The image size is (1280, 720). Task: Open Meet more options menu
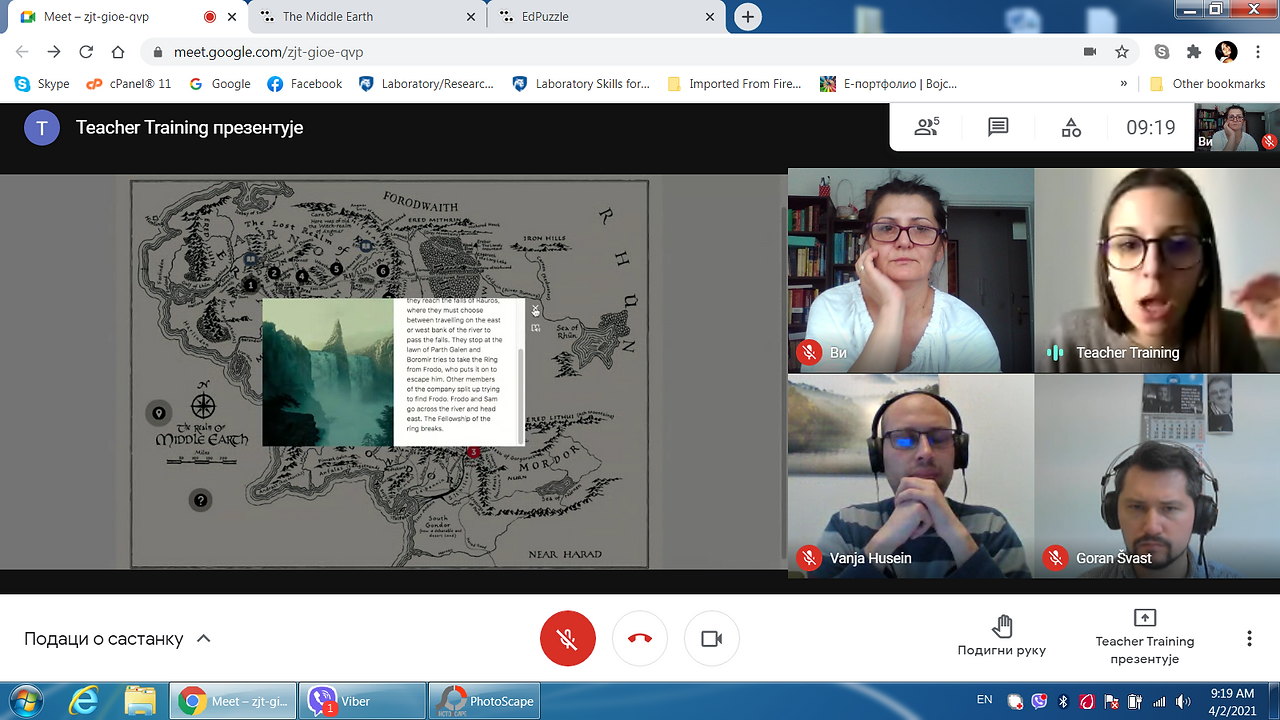(1249, 638)
